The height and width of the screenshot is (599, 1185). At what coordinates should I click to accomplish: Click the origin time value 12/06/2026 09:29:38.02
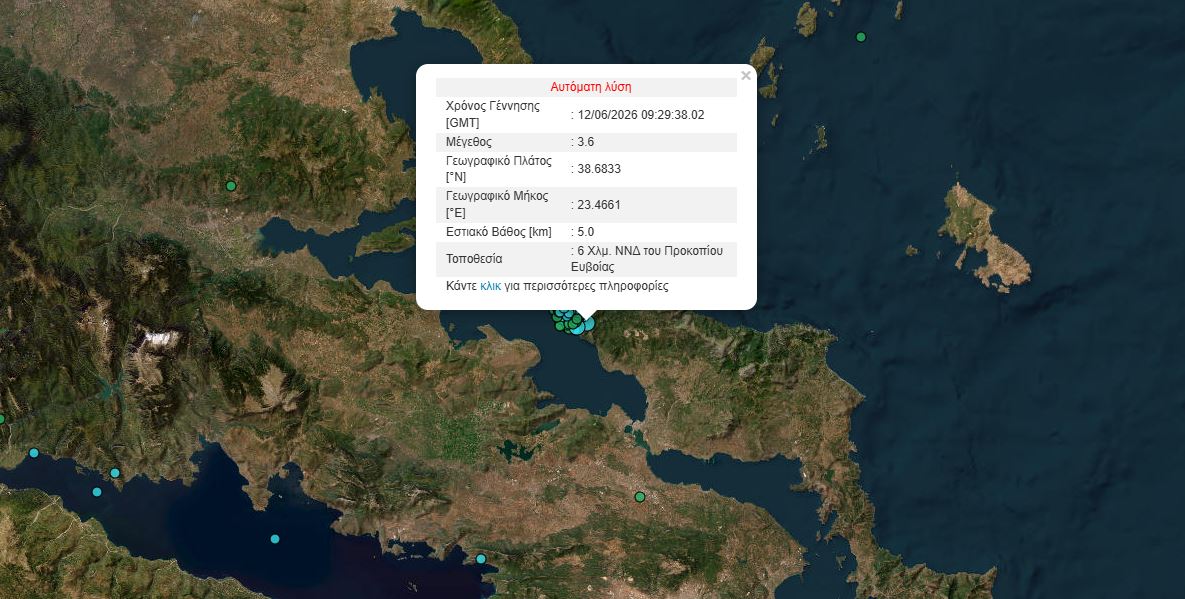pos(640,115)
